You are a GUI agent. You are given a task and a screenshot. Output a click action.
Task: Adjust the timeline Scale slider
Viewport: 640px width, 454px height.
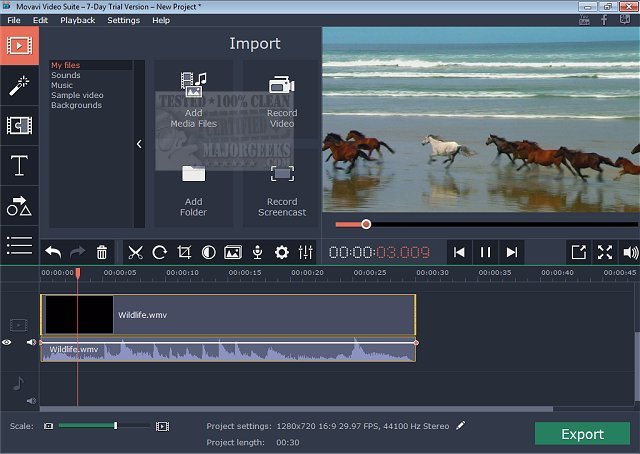pos(115,426)
